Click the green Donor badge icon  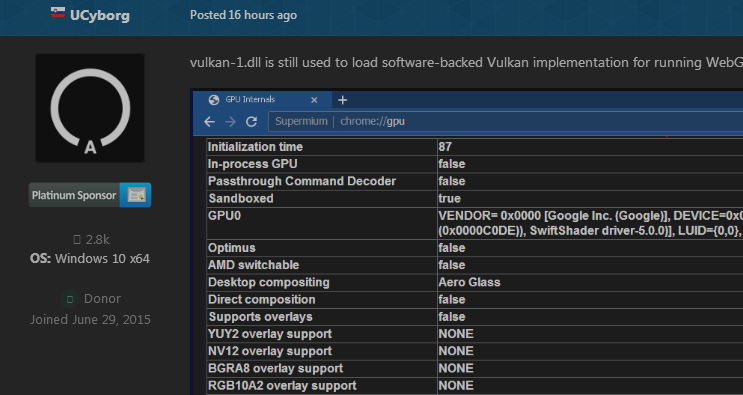(70, 299)
